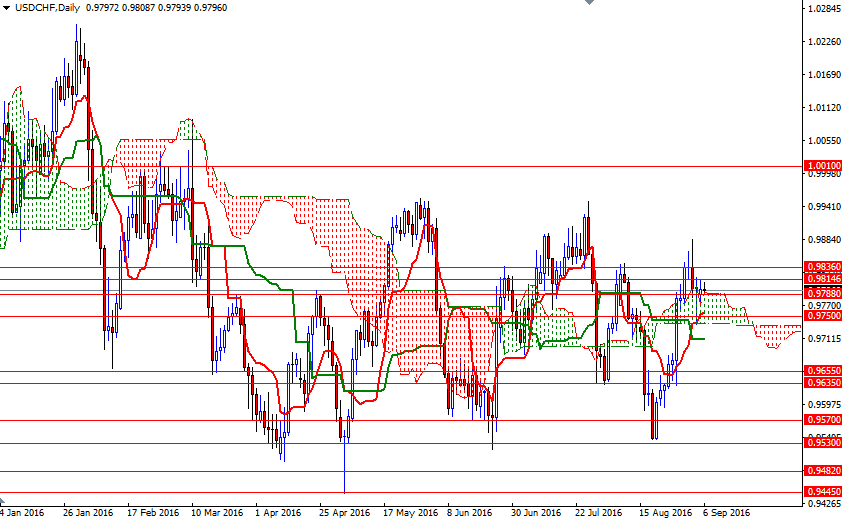Click the 1.02260 price axis value
Screen dimensions: 844x520
coord(825,41)
